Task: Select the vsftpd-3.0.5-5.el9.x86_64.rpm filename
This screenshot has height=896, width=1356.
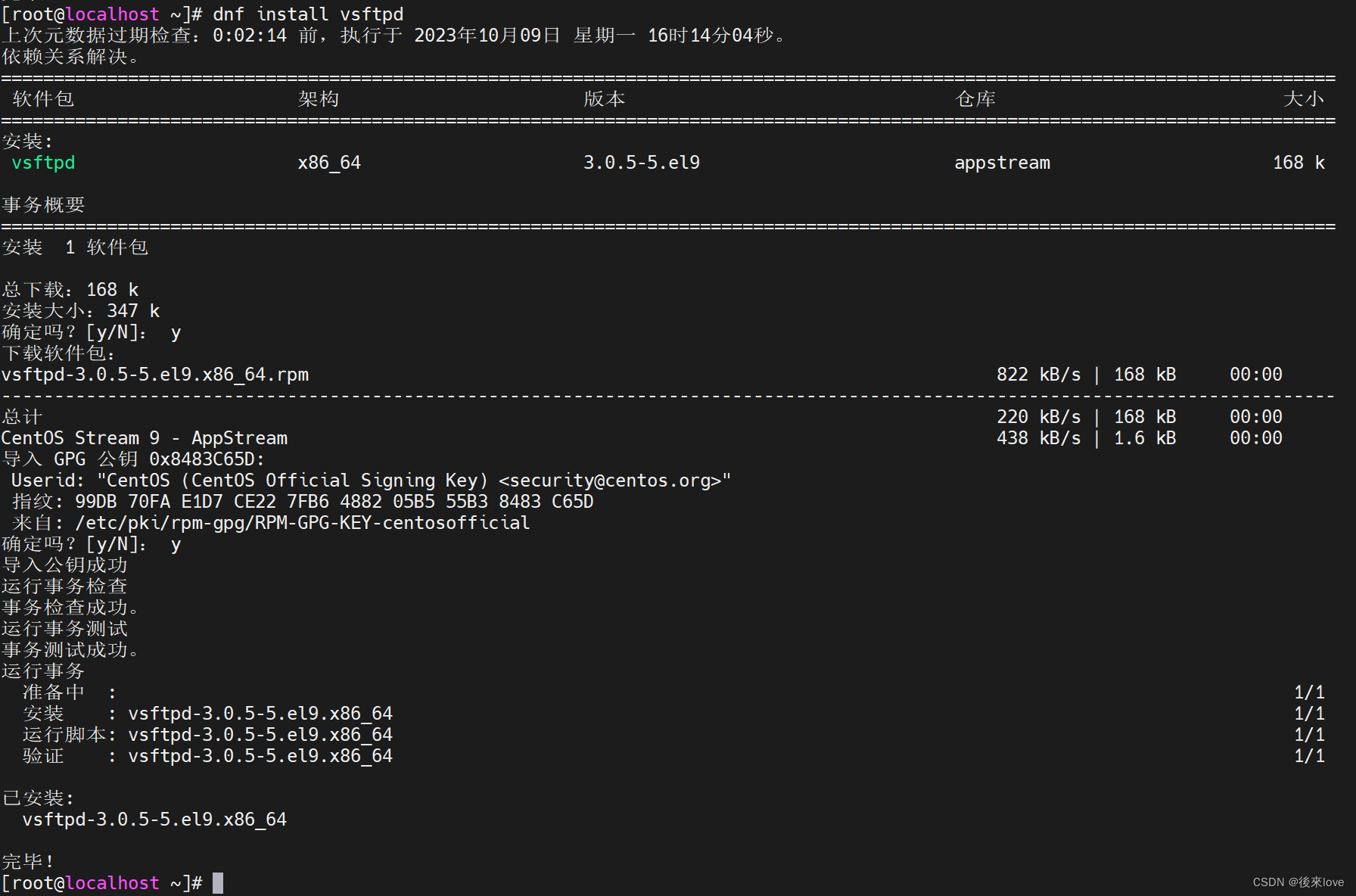Action: point(155,374)
